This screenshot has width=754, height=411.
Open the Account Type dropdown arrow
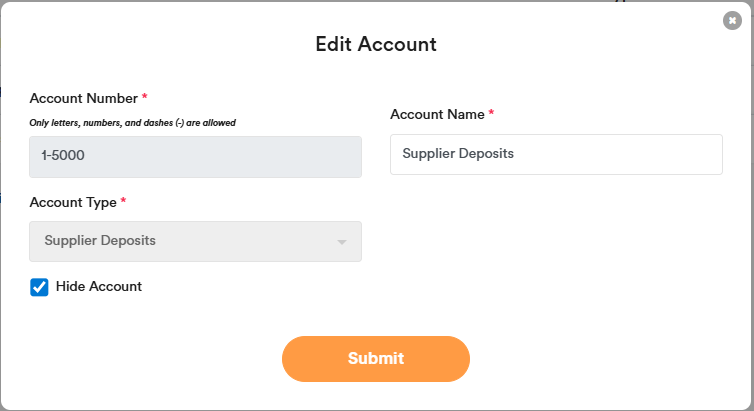342,242
